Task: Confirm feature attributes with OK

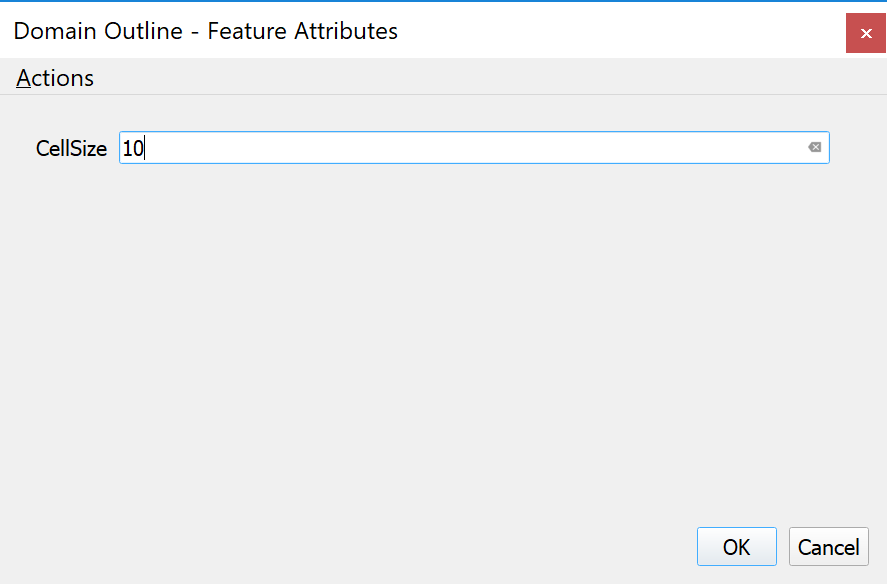Action: 736,547
